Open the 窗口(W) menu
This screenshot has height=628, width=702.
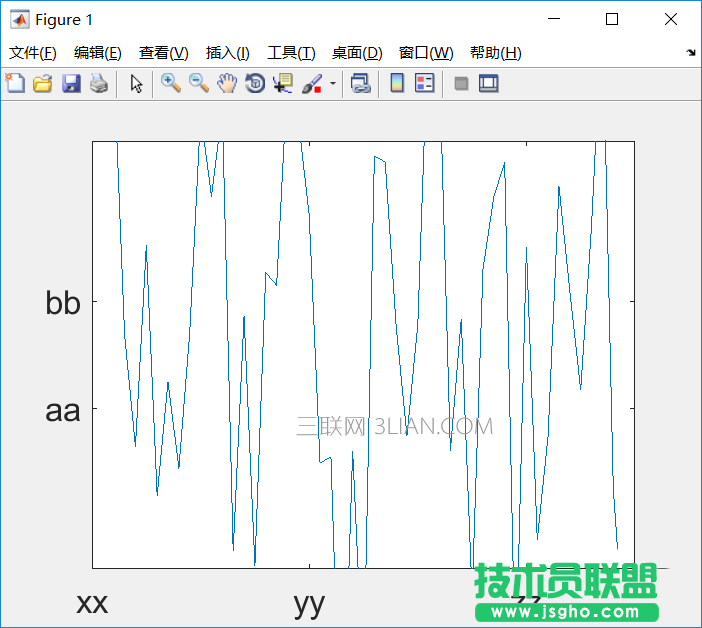[x=426, y=53]
